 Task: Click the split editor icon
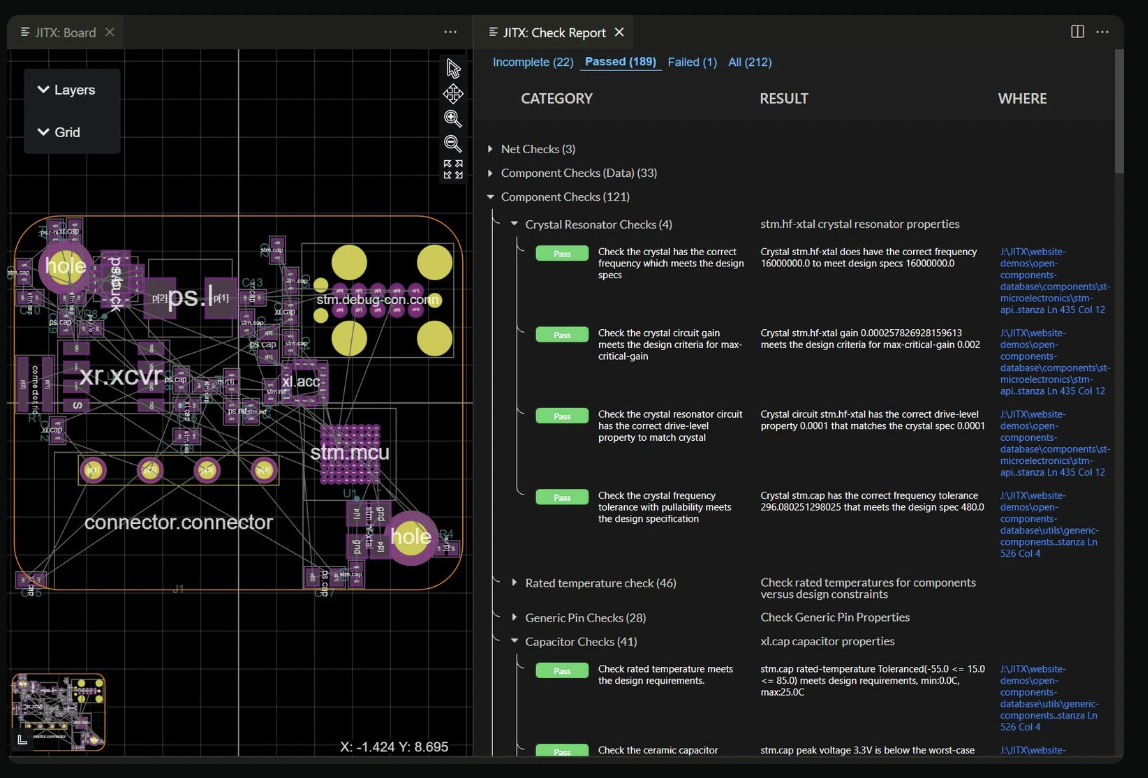pyautogui.click(x=1077, y=32)
